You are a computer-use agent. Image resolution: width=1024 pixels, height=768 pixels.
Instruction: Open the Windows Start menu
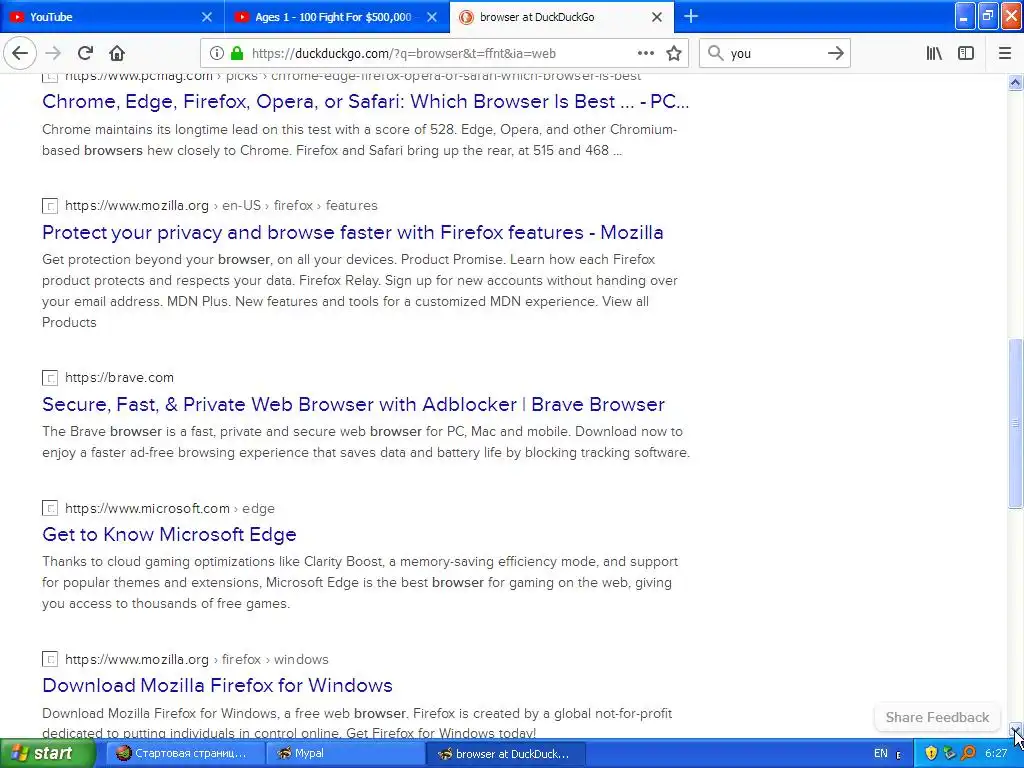[47, 753]
